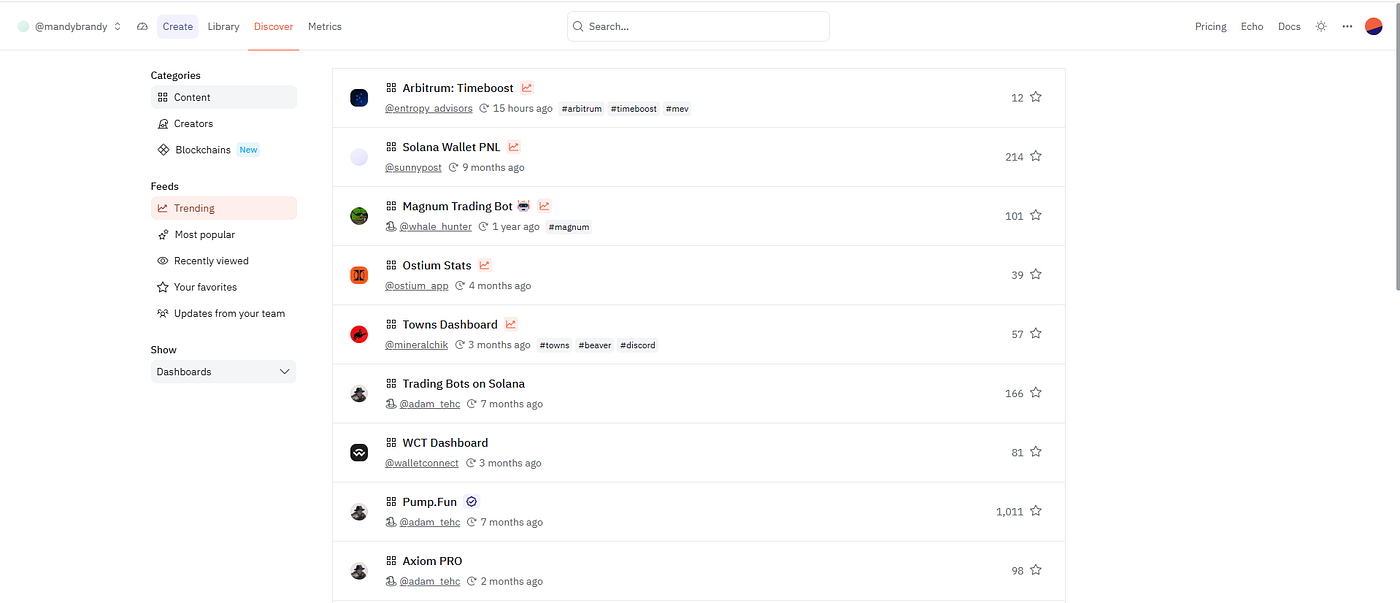1400x603 pixels.
Task: Click dashboard grid icon before WCT Dashboard
Action: point(391,442)
